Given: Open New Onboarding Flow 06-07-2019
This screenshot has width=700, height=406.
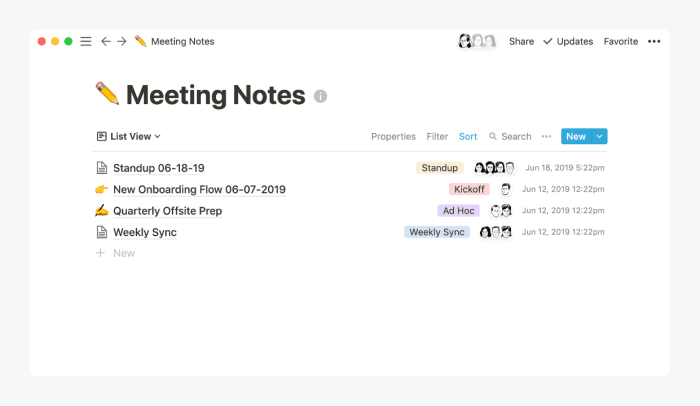Looking at the screenshot, I should pos(199,189).
